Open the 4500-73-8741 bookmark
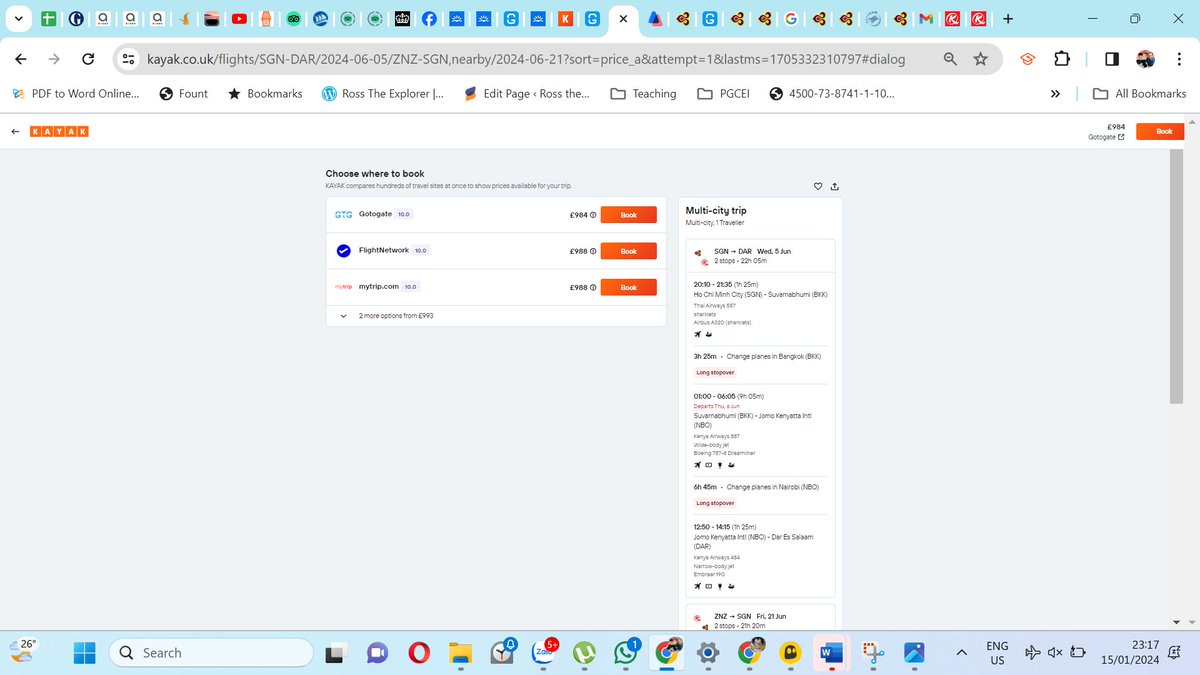The image size is (1200, 675). (832, 94)
